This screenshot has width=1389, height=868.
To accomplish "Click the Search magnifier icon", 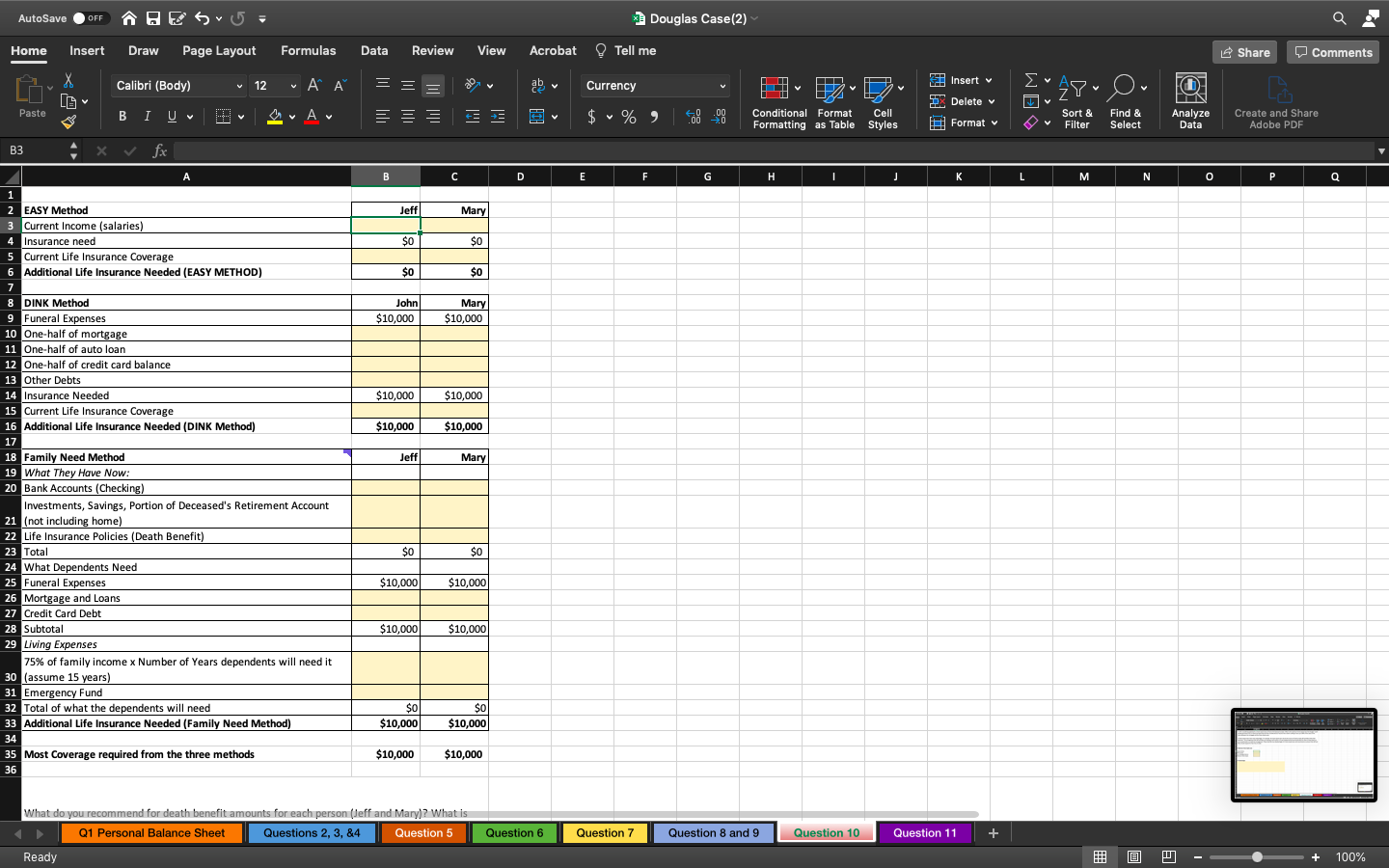I will pos(1340,18).
